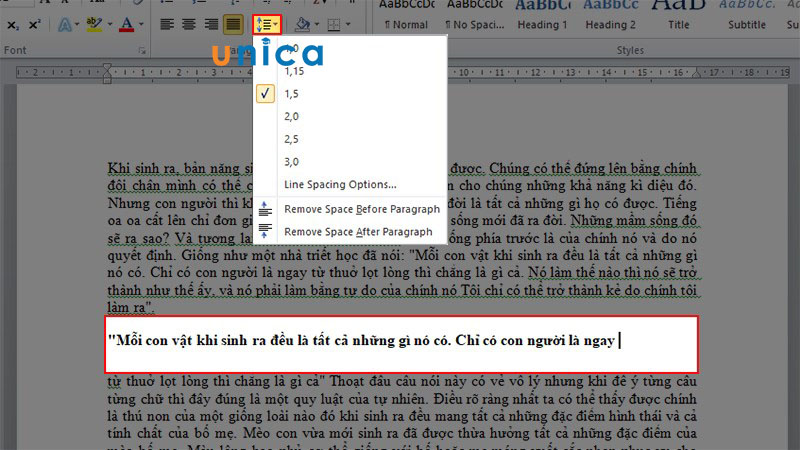Apply the Title style

coord(679,16)
